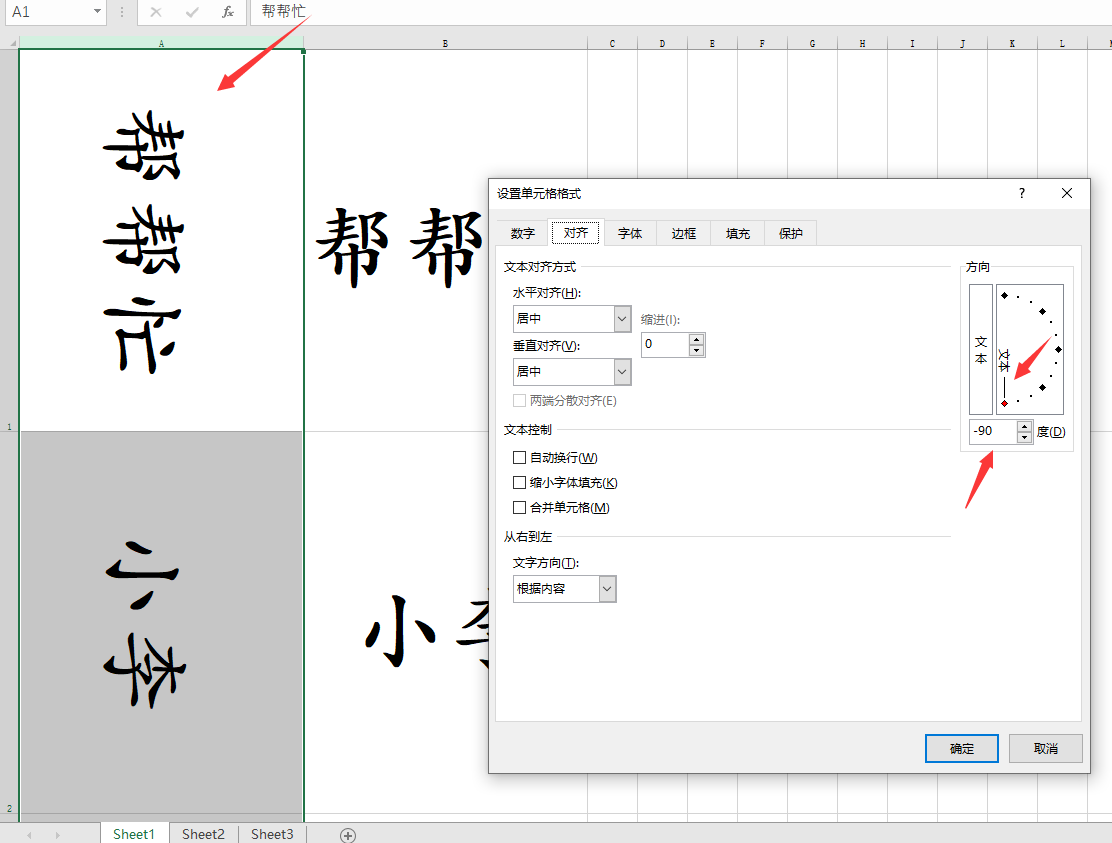
Task: Click the formula bar confirm checkmark icon
Action: pyautogui.click(x=191, y=12)
